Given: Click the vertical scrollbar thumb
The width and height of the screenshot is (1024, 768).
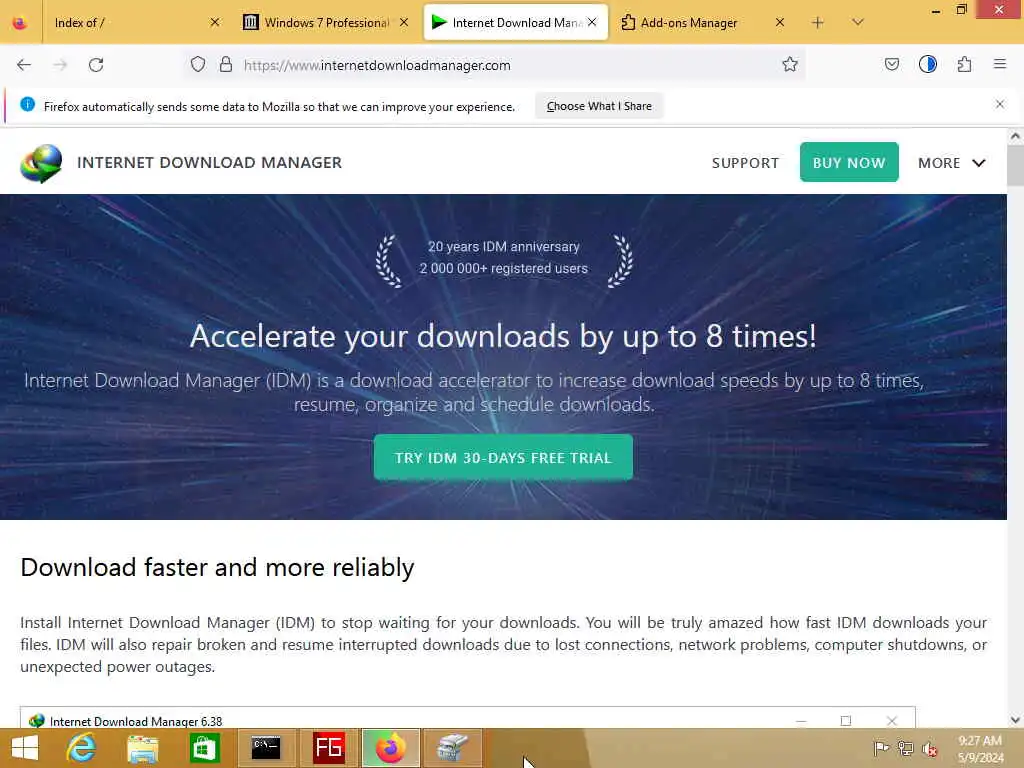Looking at the screenshot, I should pos(1015,166).
